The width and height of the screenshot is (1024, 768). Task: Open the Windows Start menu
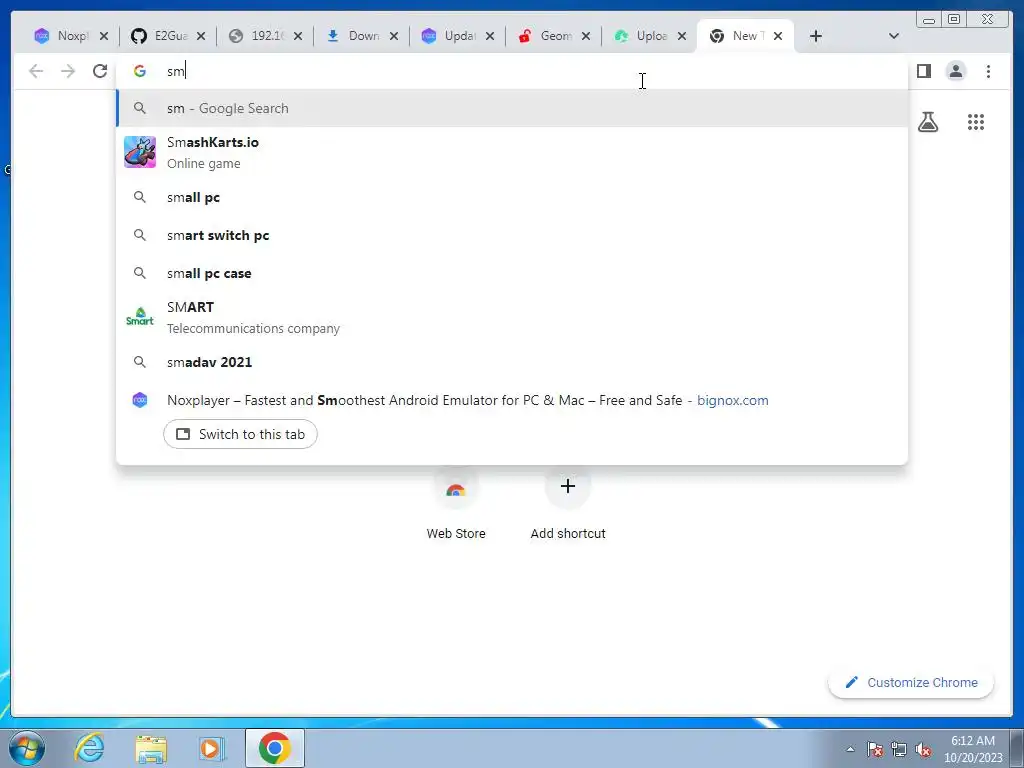tap(27, 748)
